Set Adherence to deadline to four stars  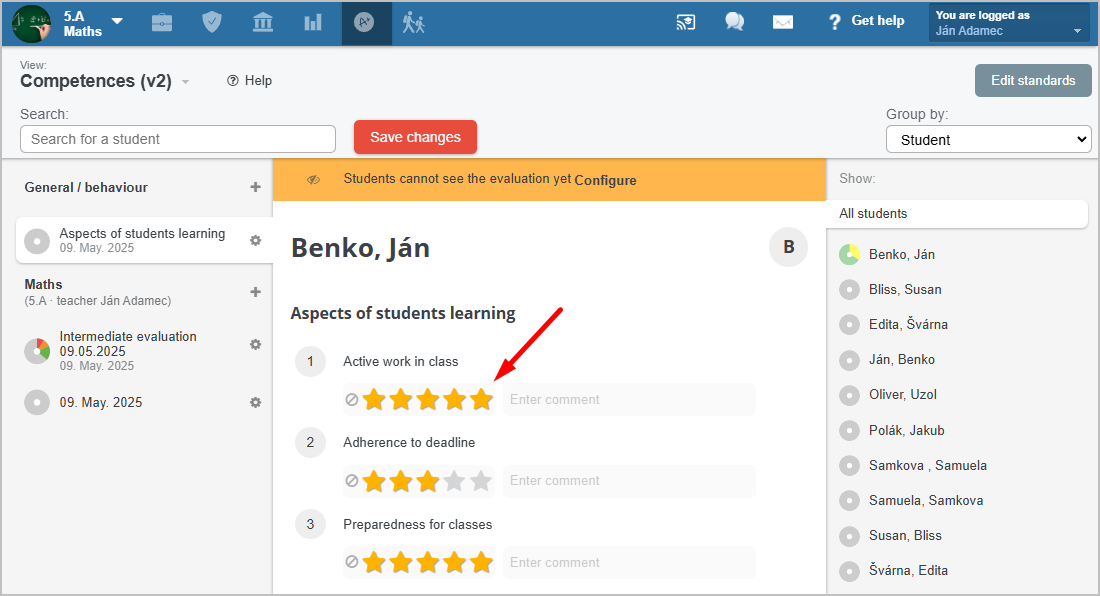pyautogui.click(x=455, y=481)
